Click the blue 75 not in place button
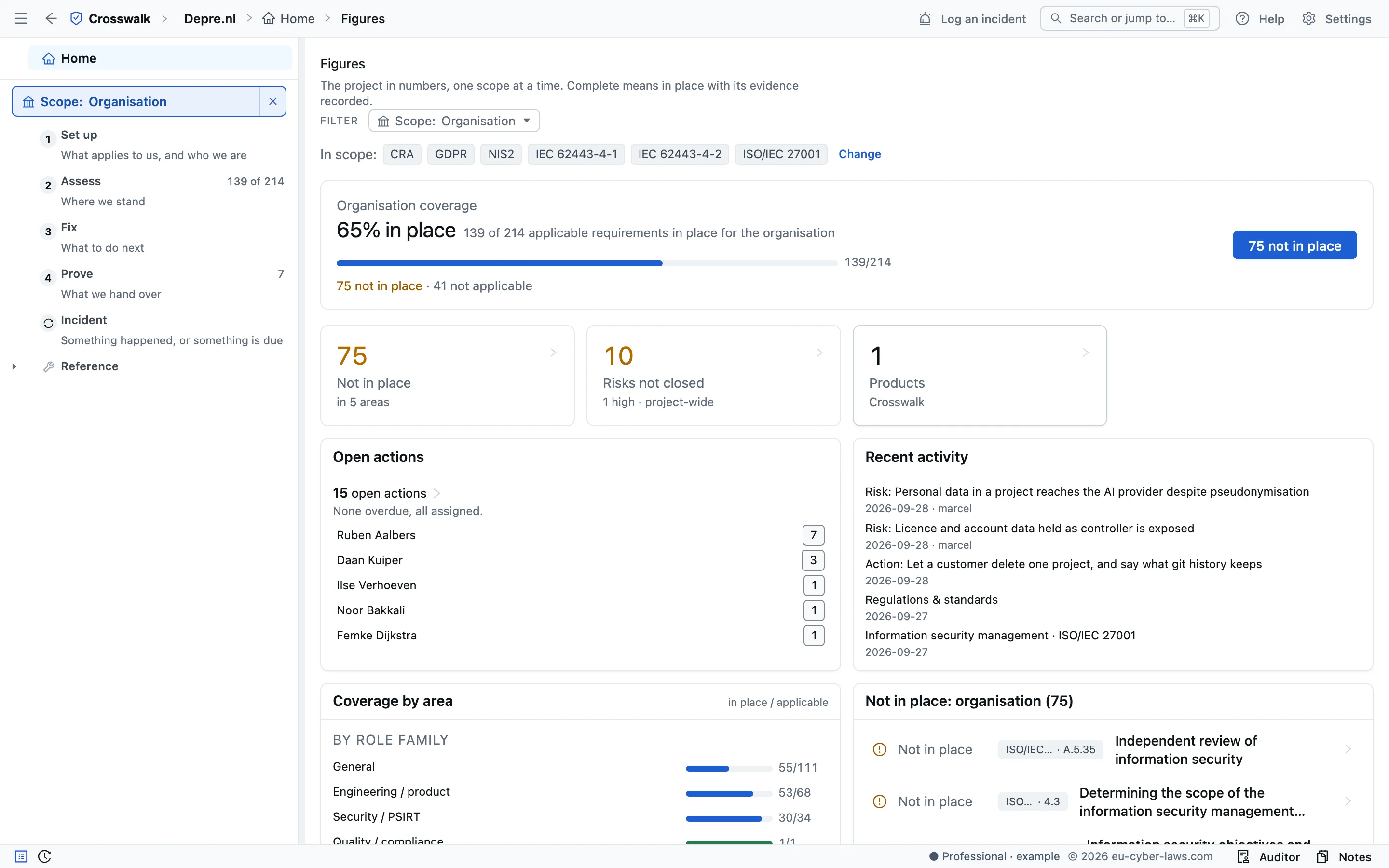Screen dimensions: 1389x868 tap(1294, 245)
